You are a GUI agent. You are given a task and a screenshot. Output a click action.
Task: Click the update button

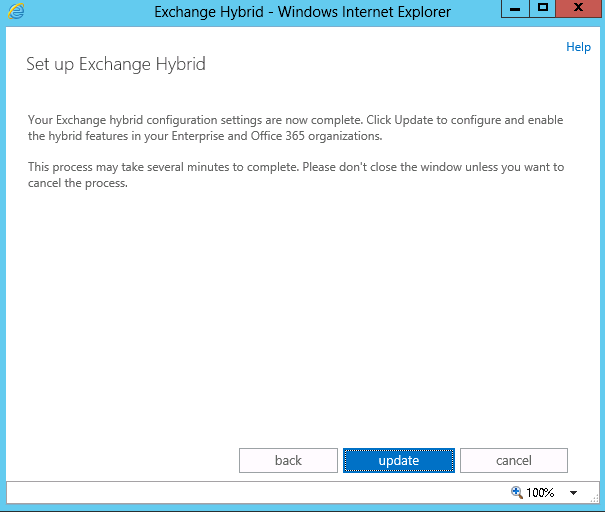(399, 460)
